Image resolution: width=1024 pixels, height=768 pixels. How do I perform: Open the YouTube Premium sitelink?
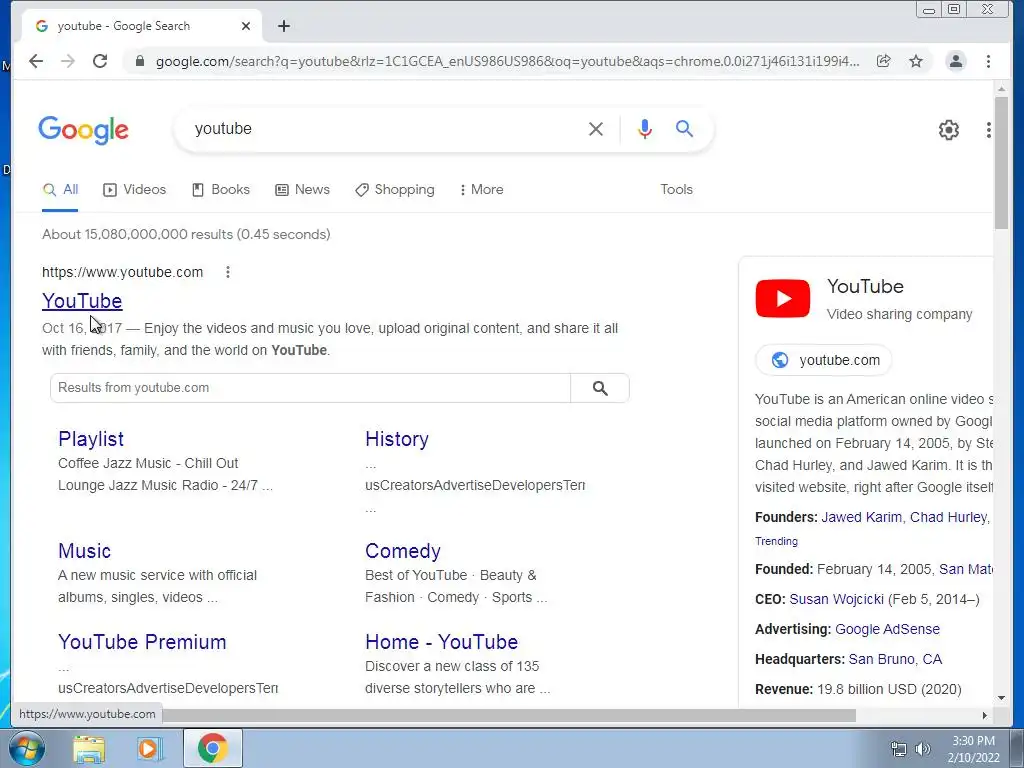pos(142,641)
